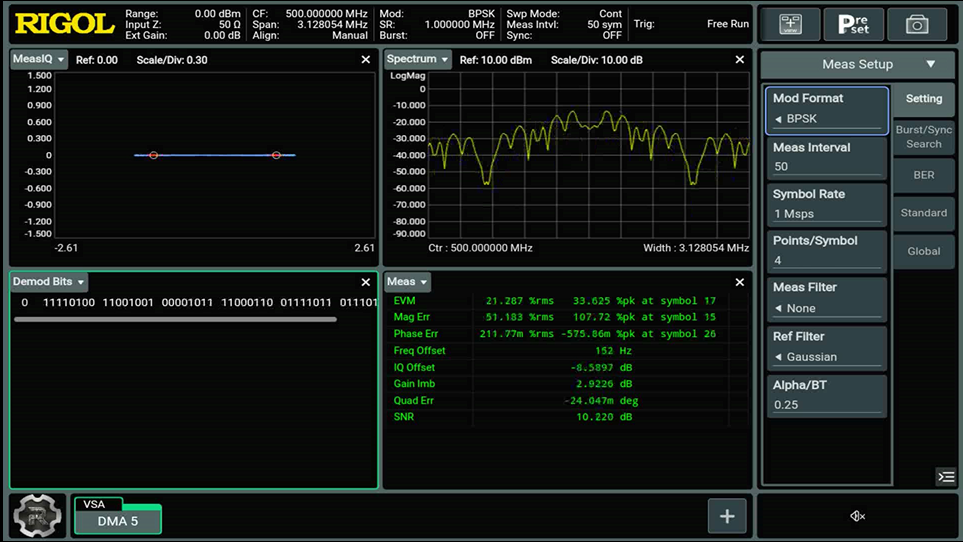
Task: Open the window layout view icon
Action: coord(790,24)
